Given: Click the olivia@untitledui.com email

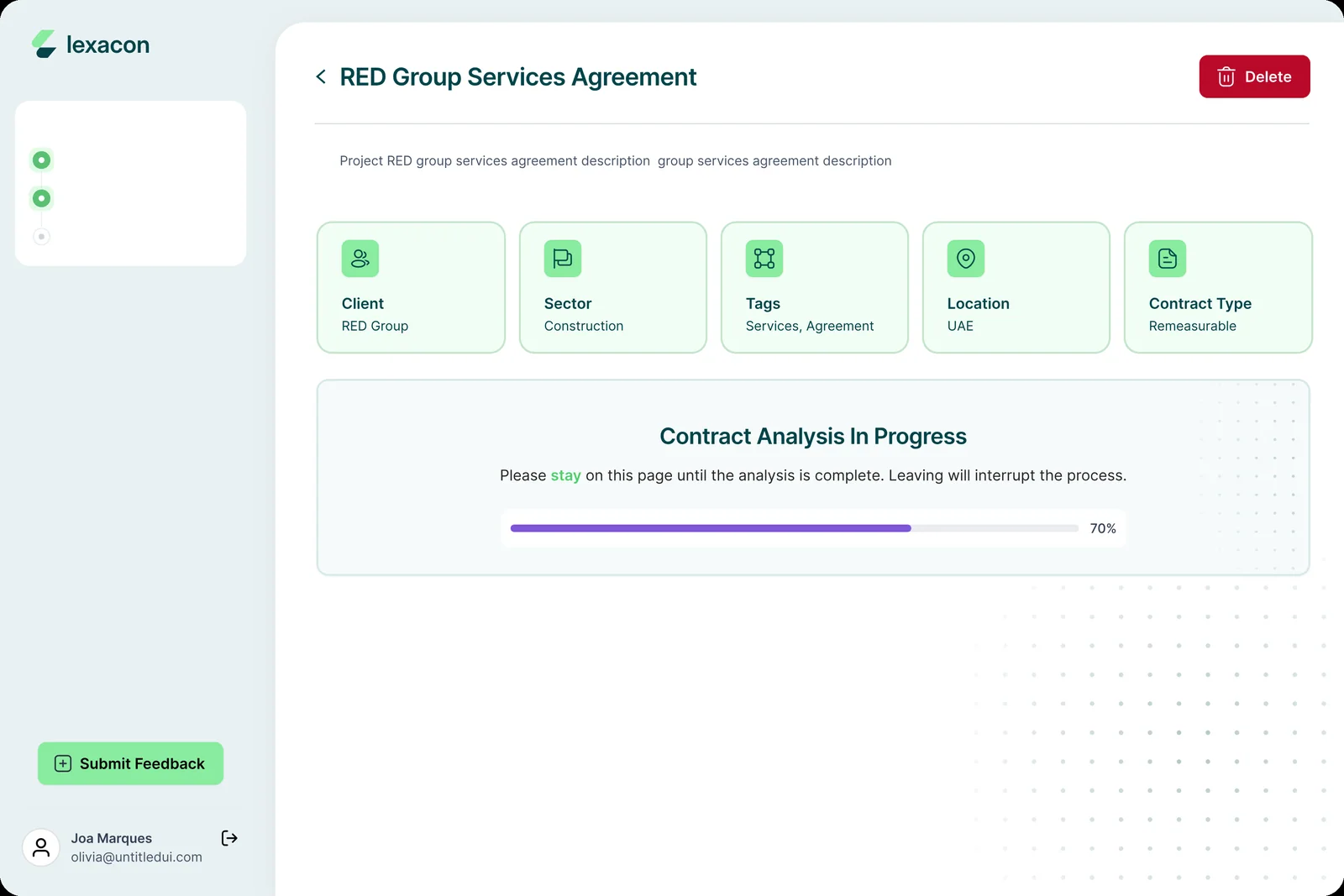Looking at the screenshot, I should click(x=136, y=857).
